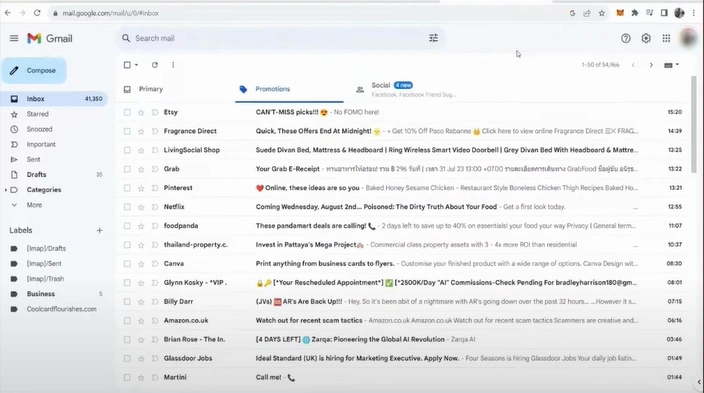
Task: Open the [Imap]/Drafts label
Action: pos(46,248)
